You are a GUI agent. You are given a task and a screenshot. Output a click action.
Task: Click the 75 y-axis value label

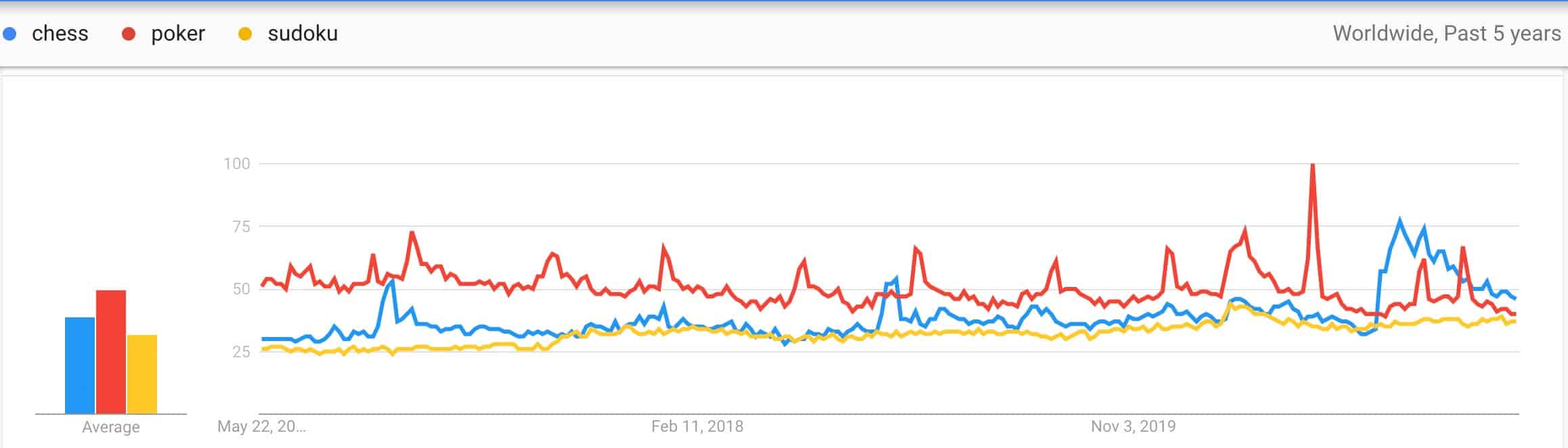point(241,227)
